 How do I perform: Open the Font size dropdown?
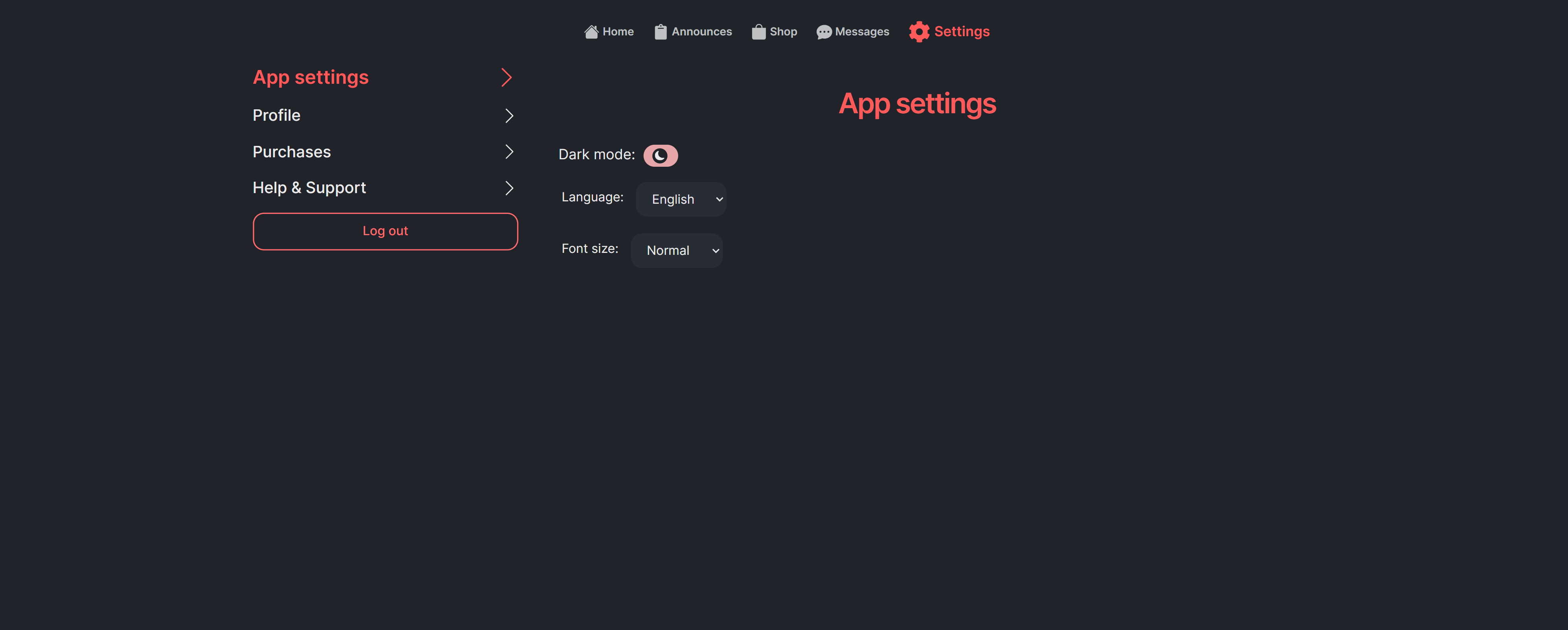pos(676,250)
